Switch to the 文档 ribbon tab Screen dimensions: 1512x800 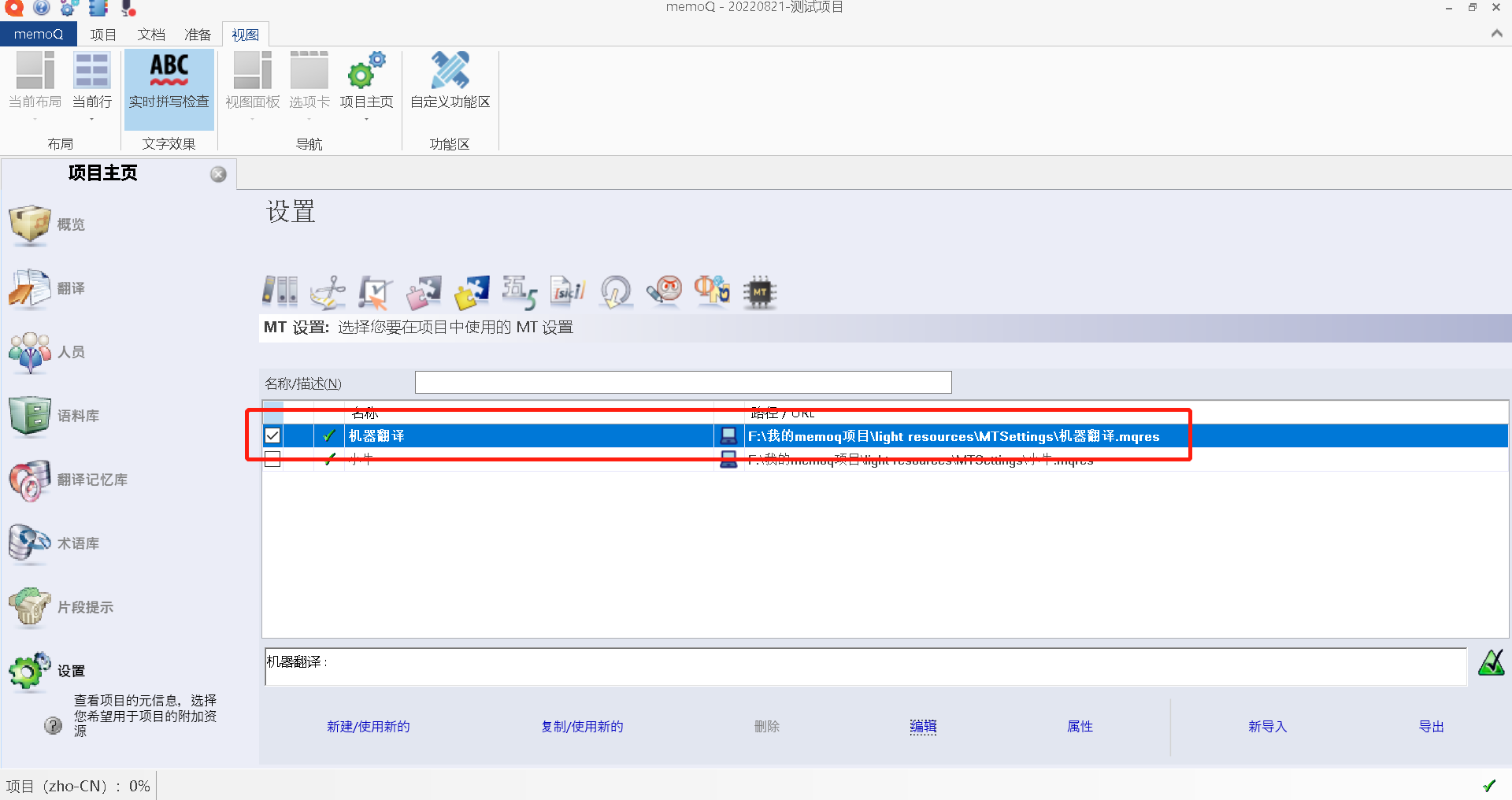(150, 35)
